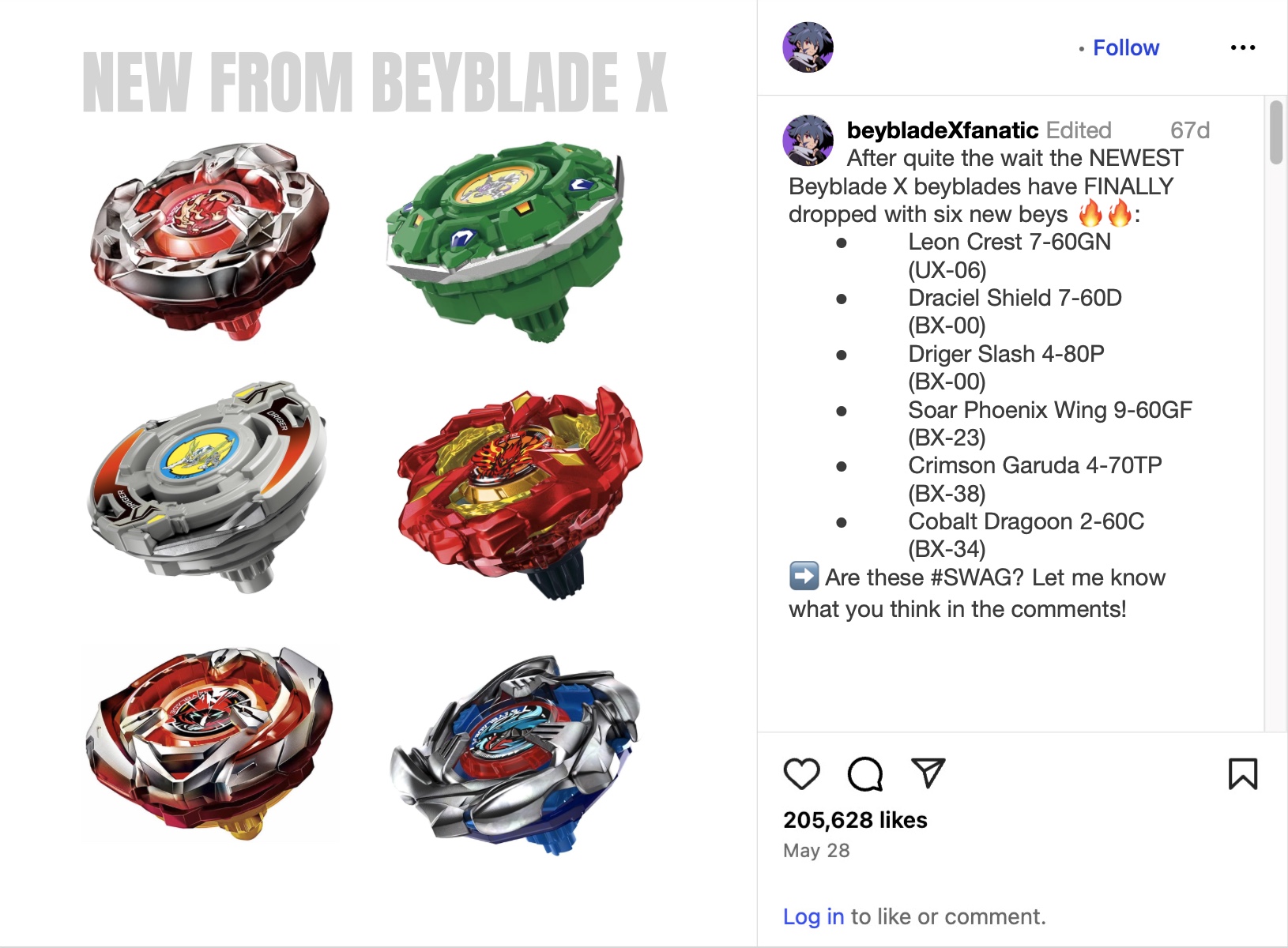The image size is (1288, 948).
Task: Like the post with the heart icon
Action: tap(801, 773)
